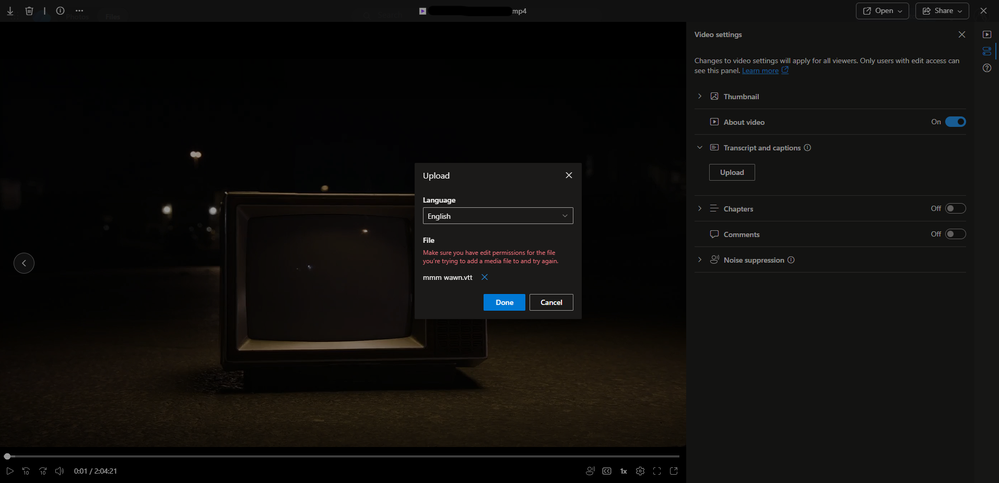Open the more options ellipsis menu
The width and height of the screenshot is (999, 483).
79,11
